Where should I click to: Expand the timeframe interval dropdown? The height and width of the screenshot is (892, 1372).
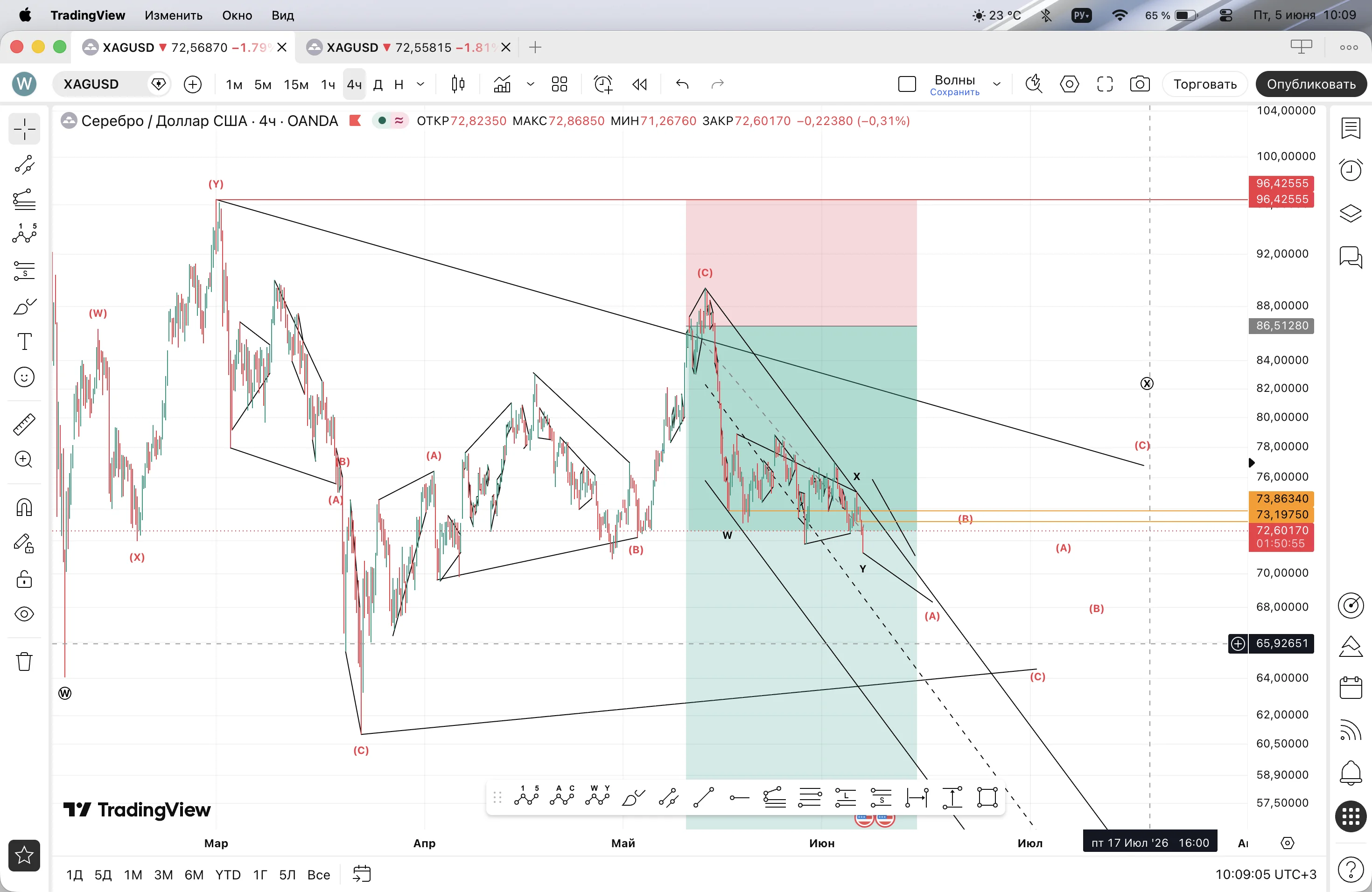tap(421, 84)
